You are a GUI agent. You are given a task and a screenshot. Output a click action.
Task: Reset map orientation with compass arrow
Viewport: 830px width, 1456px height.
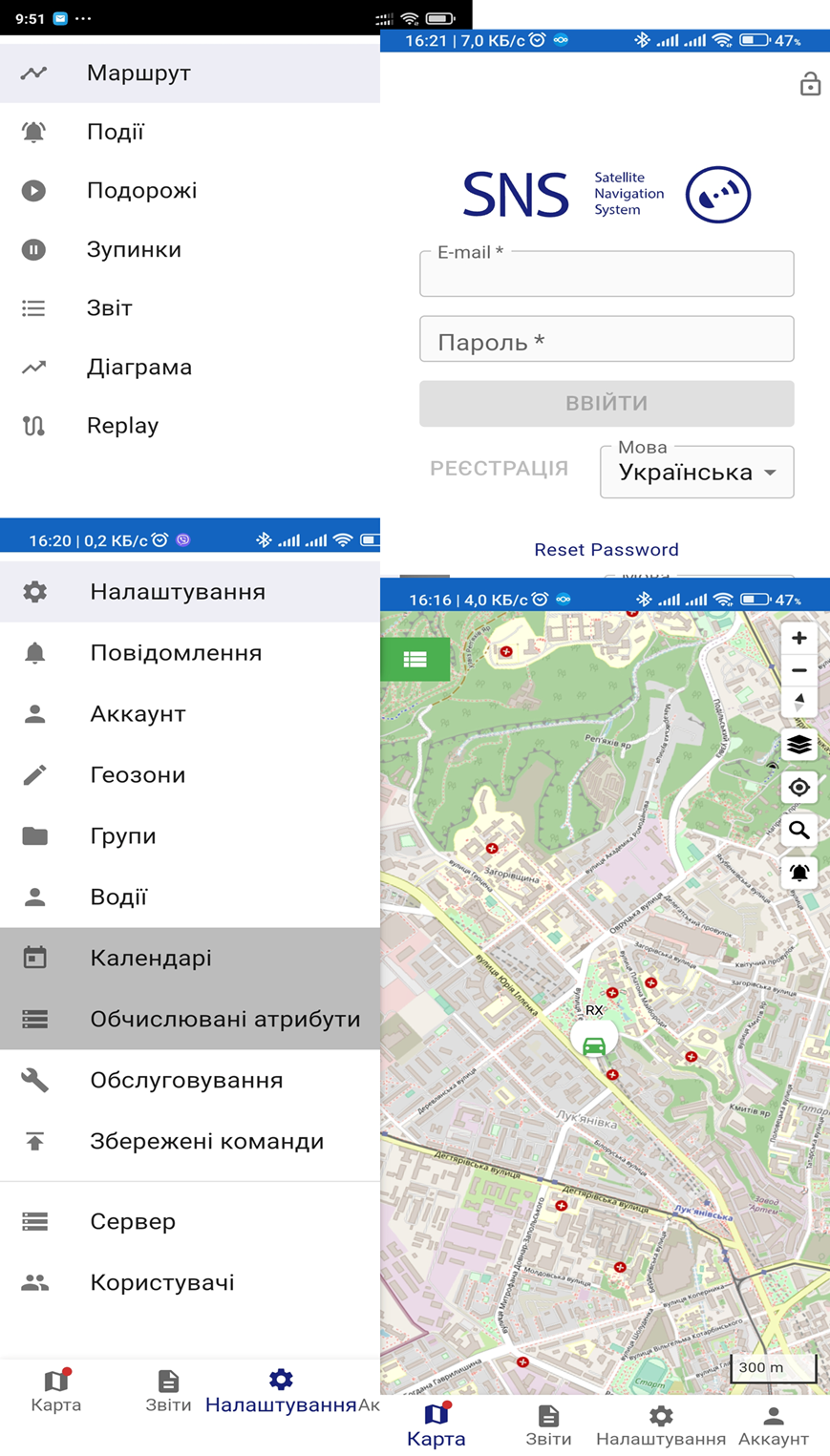click(798, 703)
